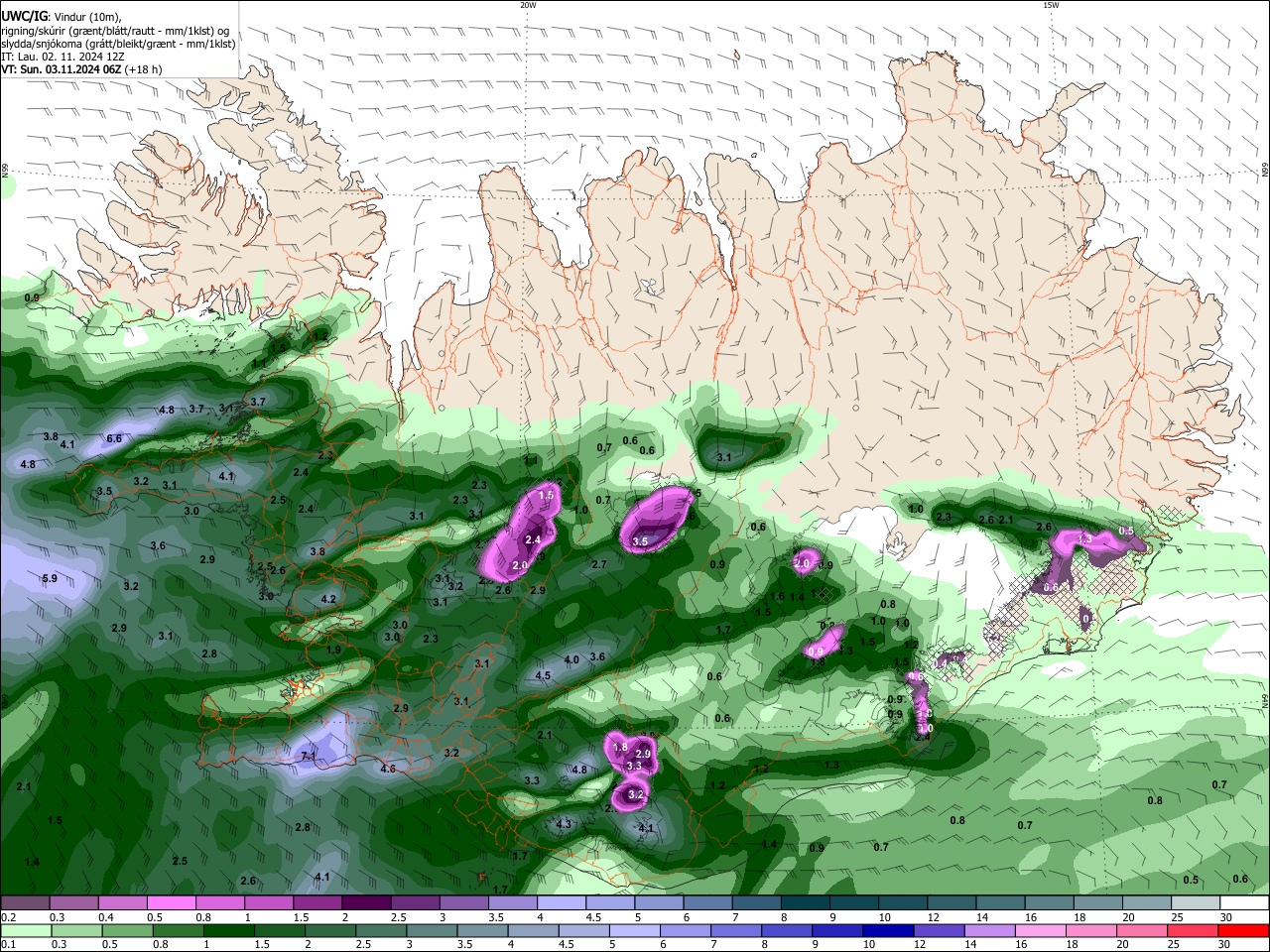Click the 15W longitude label
The width and height of the screenshot is (1270, 952).
(1051, 5)
